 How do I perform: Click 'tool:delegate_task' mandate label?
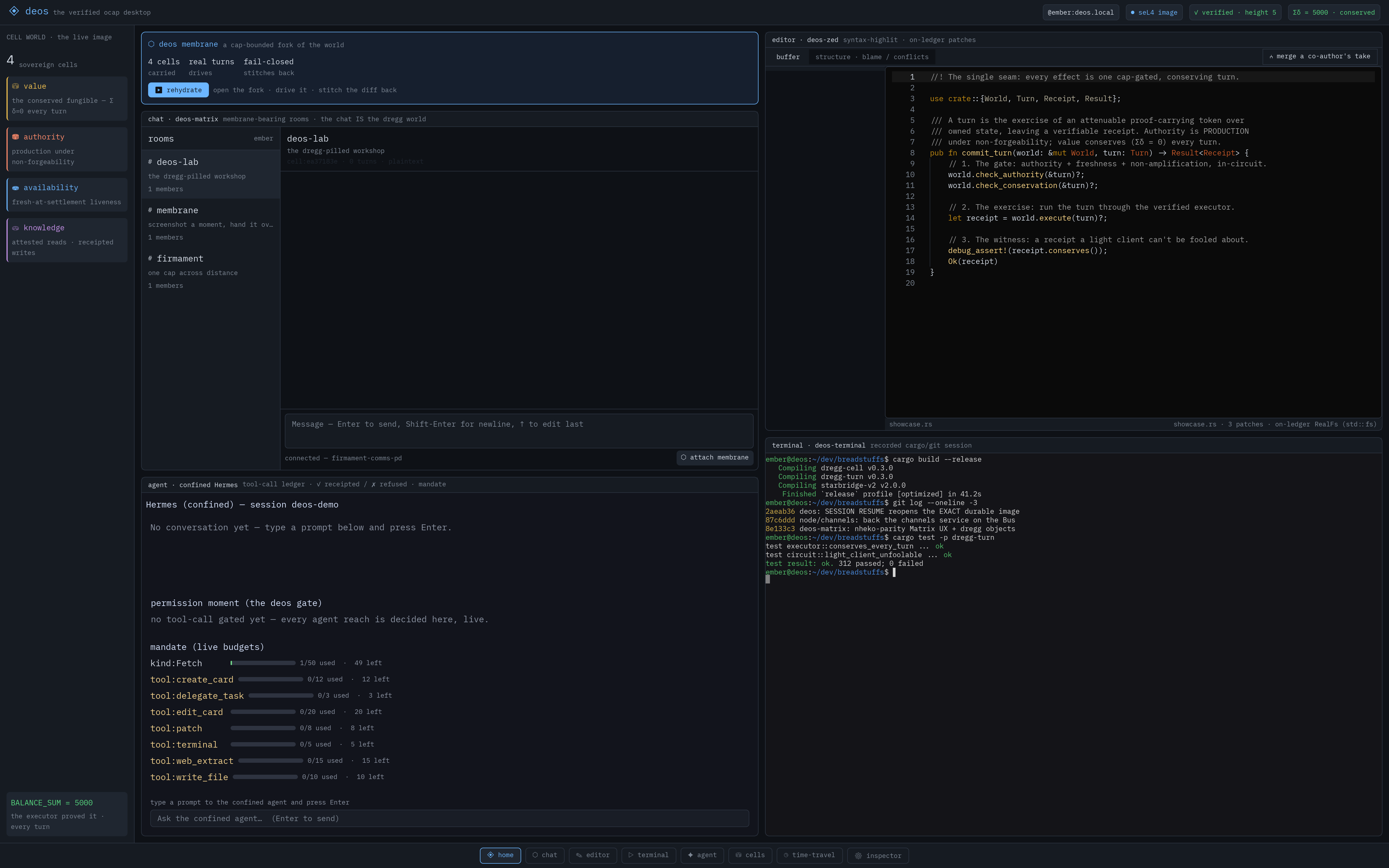pyautogui.click(x=197, y=695)
